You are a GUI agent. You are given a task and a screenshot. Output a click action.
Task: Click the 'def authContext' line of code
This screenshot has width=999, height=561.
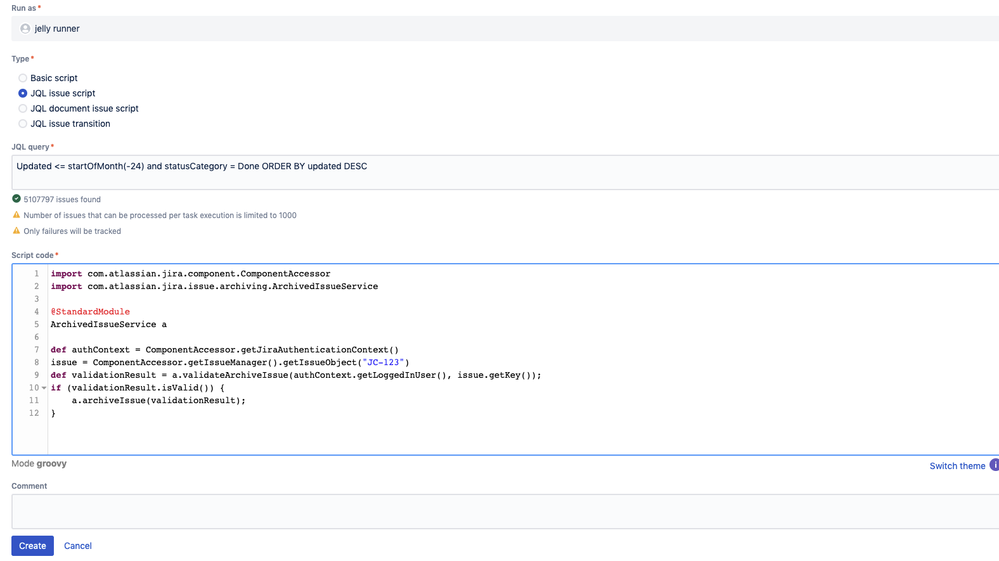tap(225, 350)
